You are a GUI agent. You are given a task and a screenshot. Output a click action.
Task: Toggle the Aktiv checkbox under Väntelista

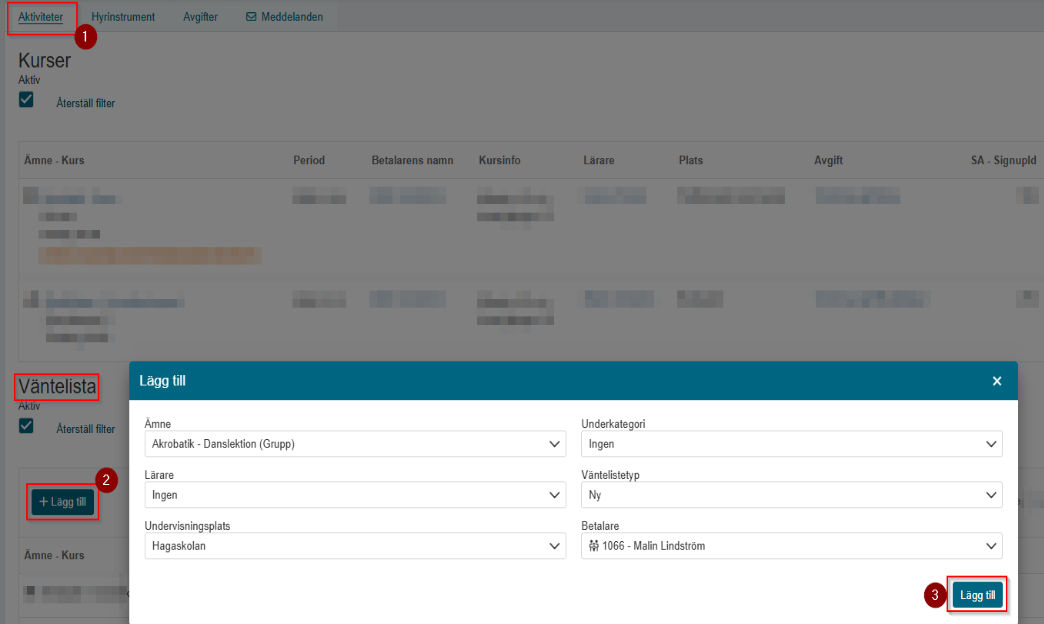pos(26,426)
